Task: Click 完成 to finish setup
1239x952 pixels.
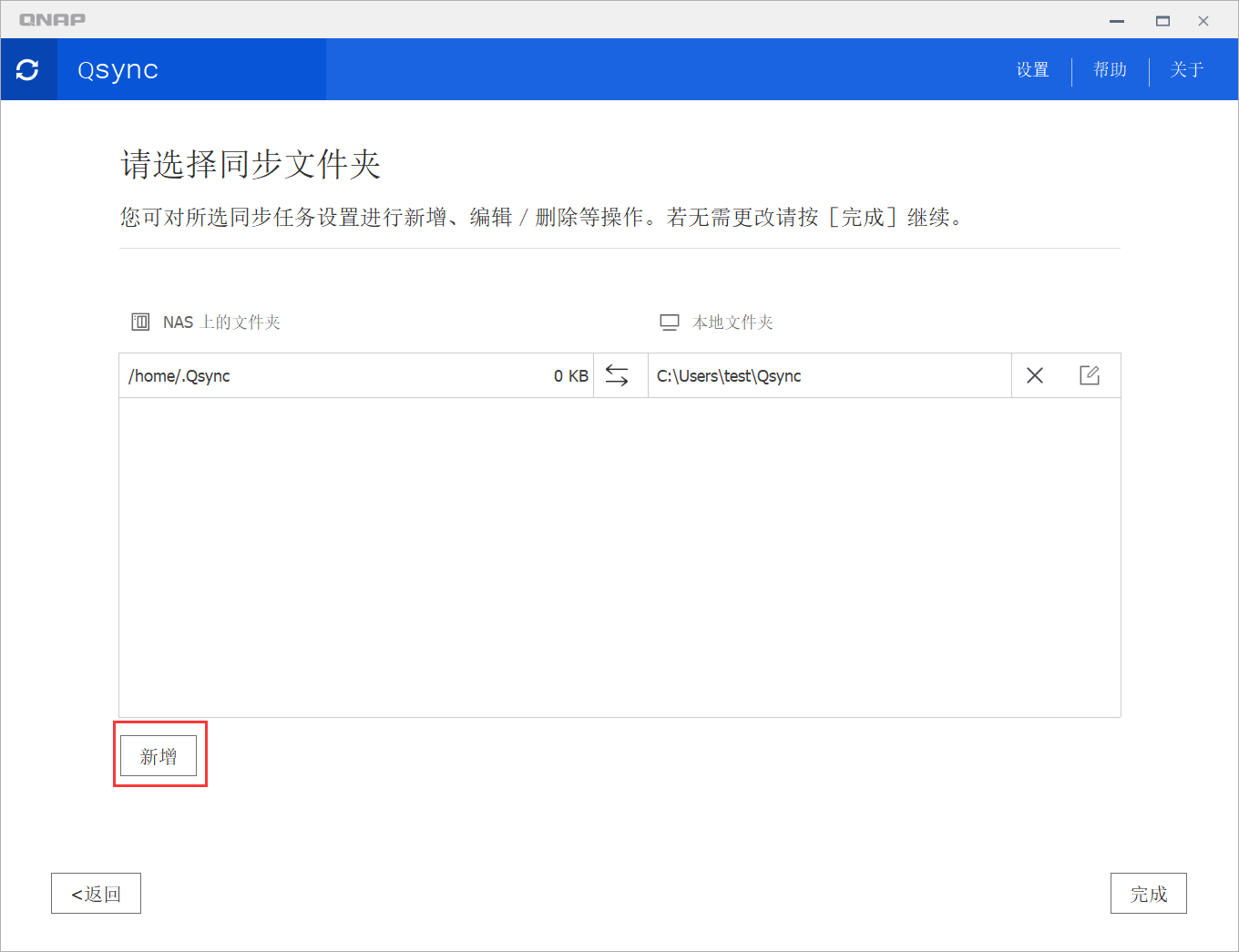Action: coord(1149,894)
